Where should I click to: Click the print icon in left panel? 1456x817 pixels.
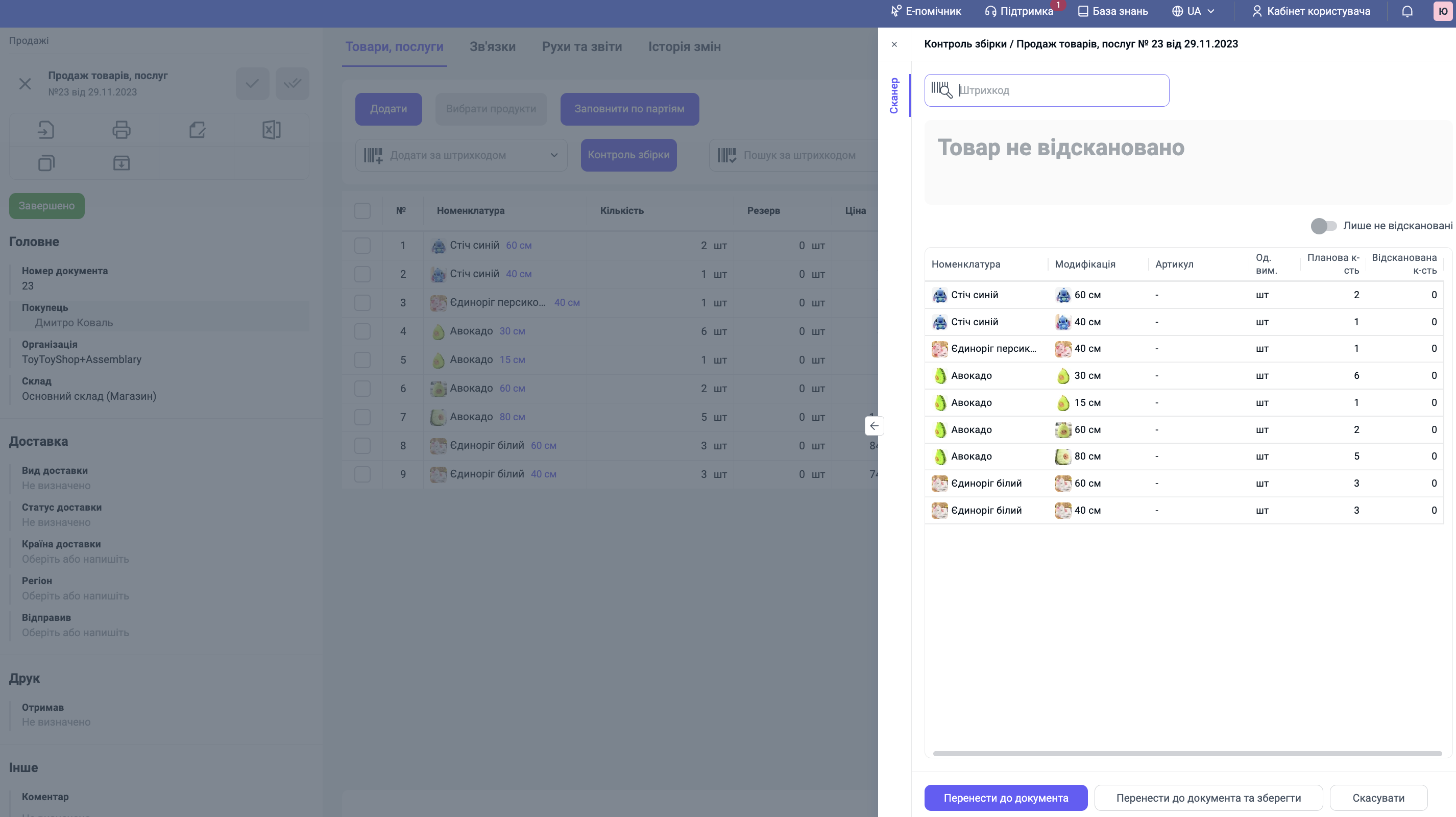point(122,130)
